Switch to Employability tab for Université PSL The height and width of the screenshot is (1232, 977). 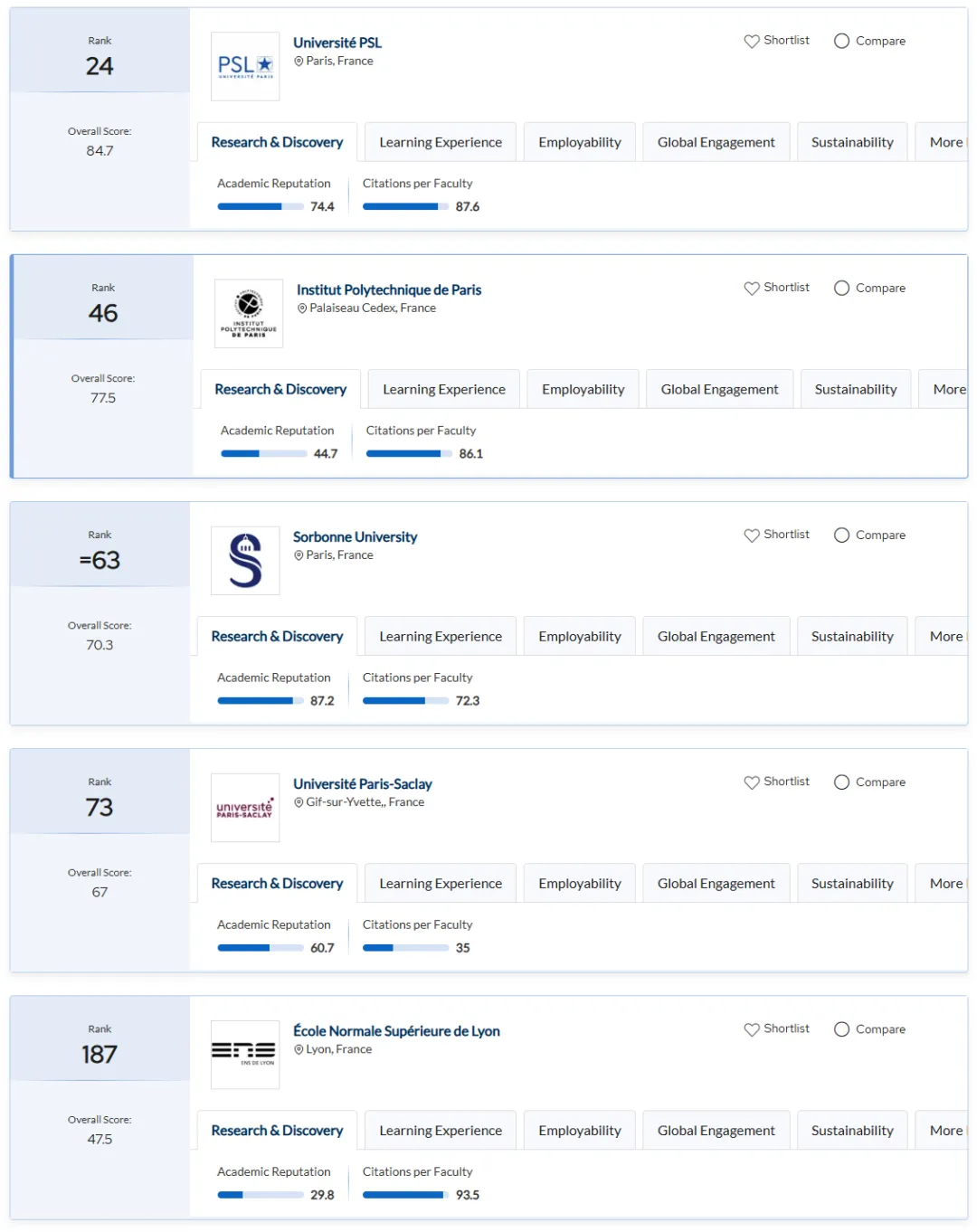580,142
